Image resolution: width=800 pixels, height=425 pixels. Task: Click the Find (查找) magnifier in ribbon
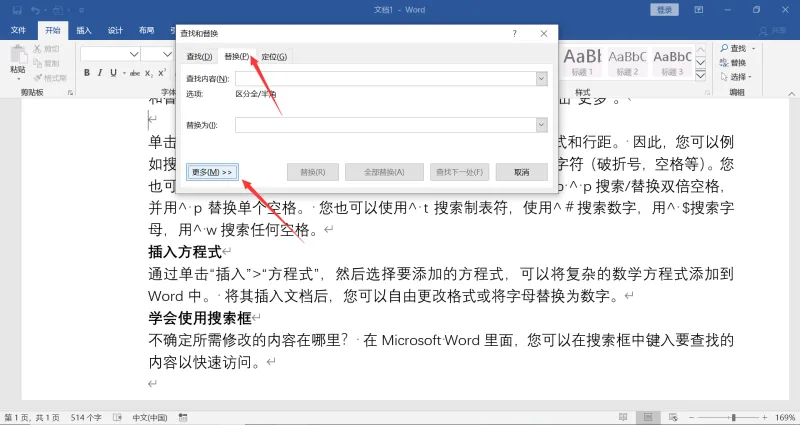click(x=724, y=48)
